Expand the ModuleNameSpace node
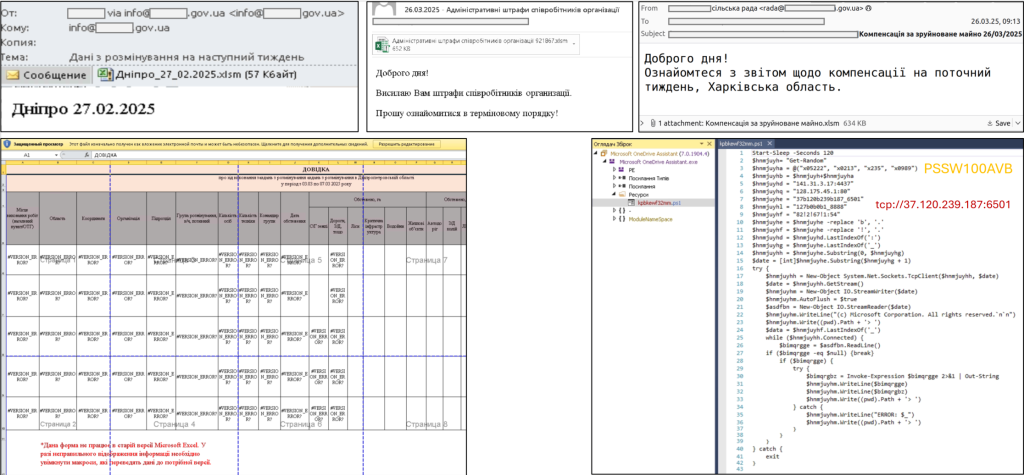 615,219
